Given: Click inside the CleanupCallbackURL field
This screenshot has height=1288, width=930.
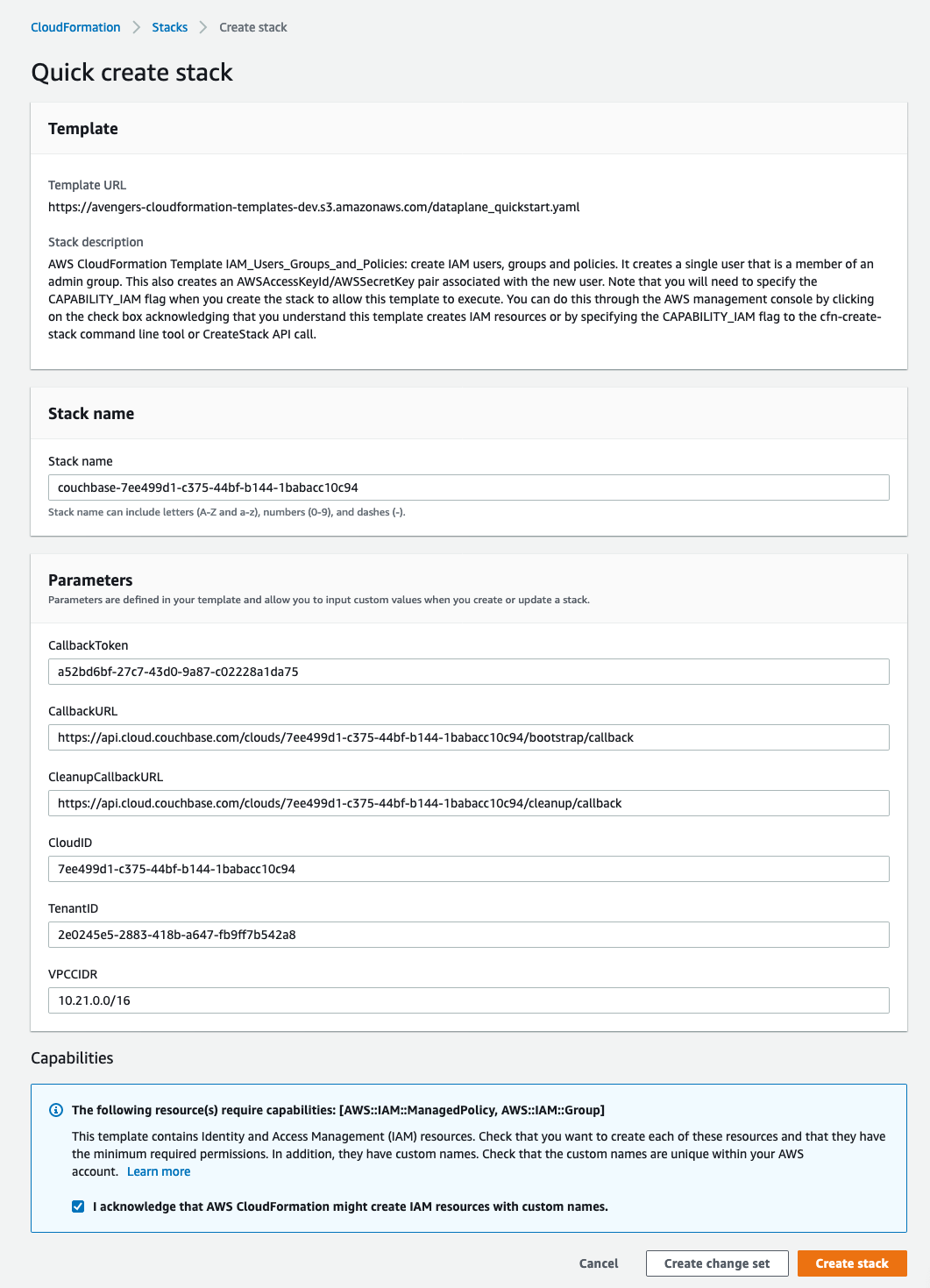Looking at the screenshot, I should [x=469, y=803].
